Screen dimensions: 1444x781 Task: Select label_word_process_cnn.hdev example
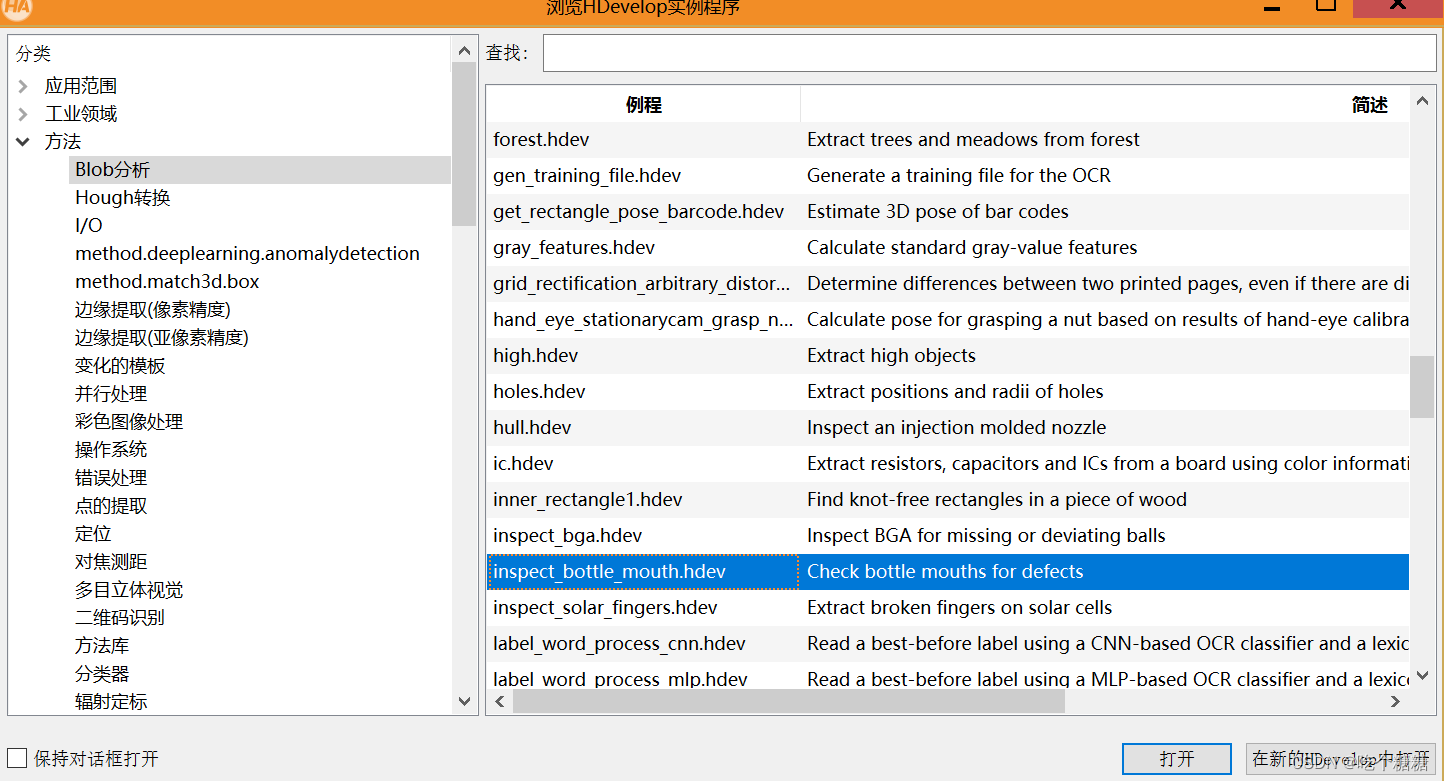(x=619, y=644)
